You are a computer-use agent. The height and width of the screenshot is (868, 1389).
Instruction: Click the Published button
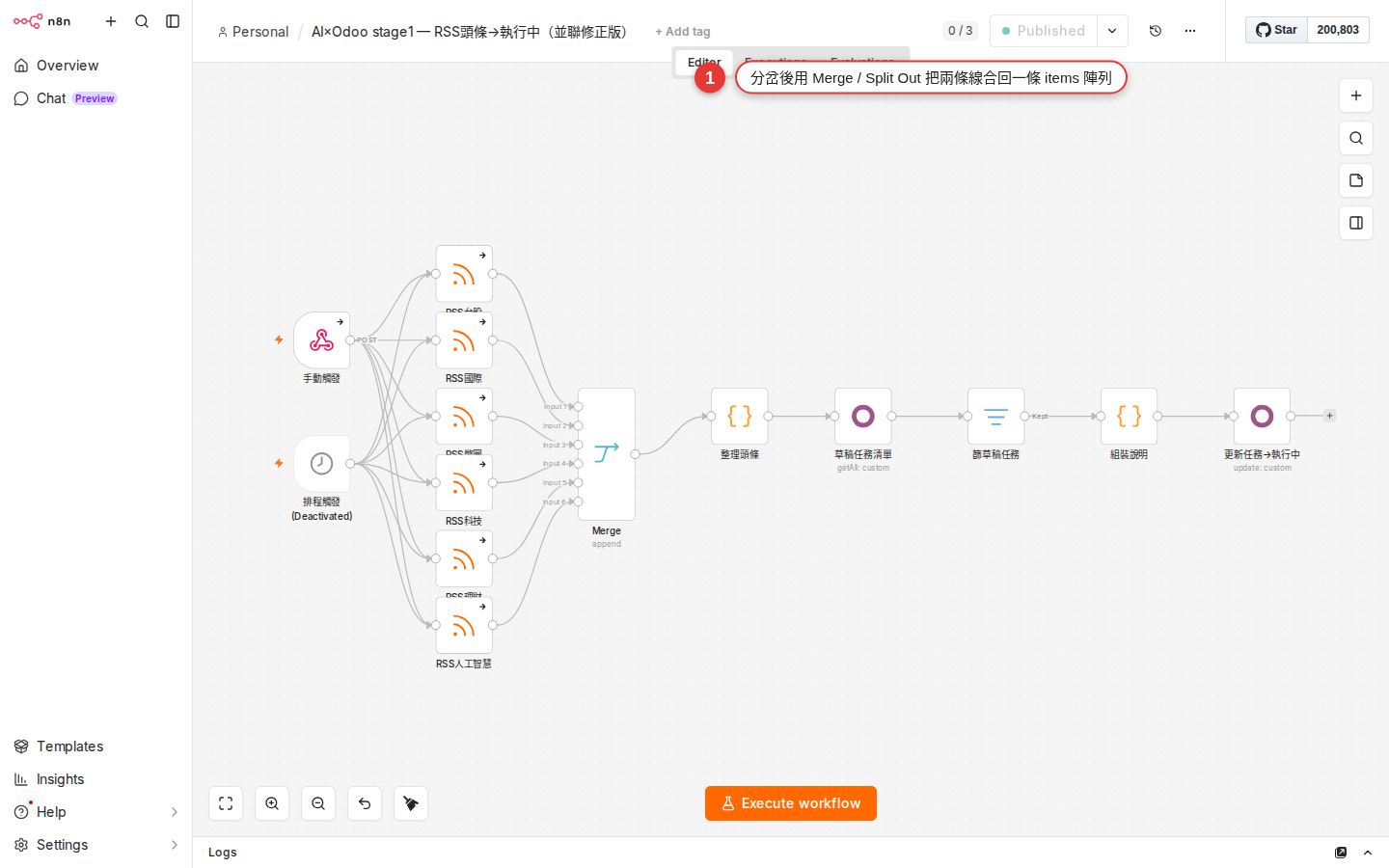(1044, 31)
